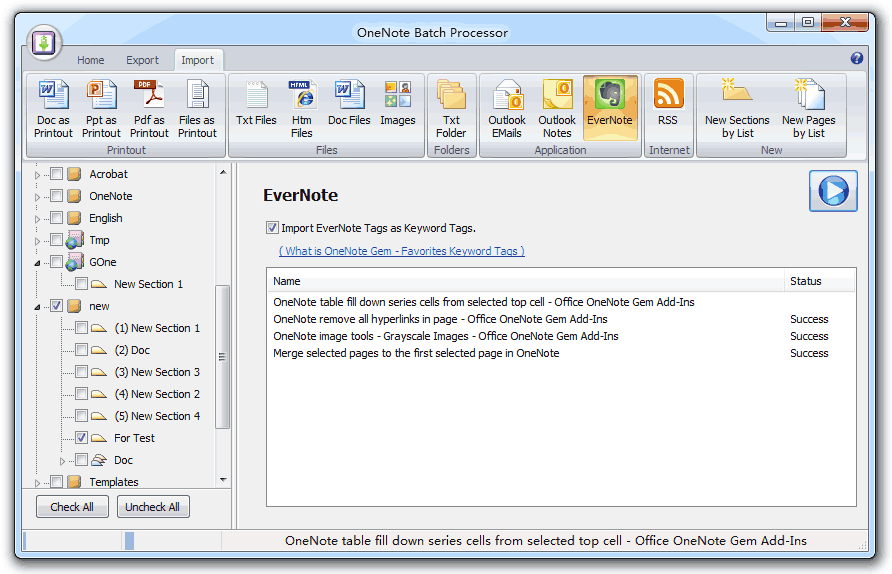Select 'Merge selected pages' list row
The height and width of the screenshot is (574, 892).
click(560, 353)
